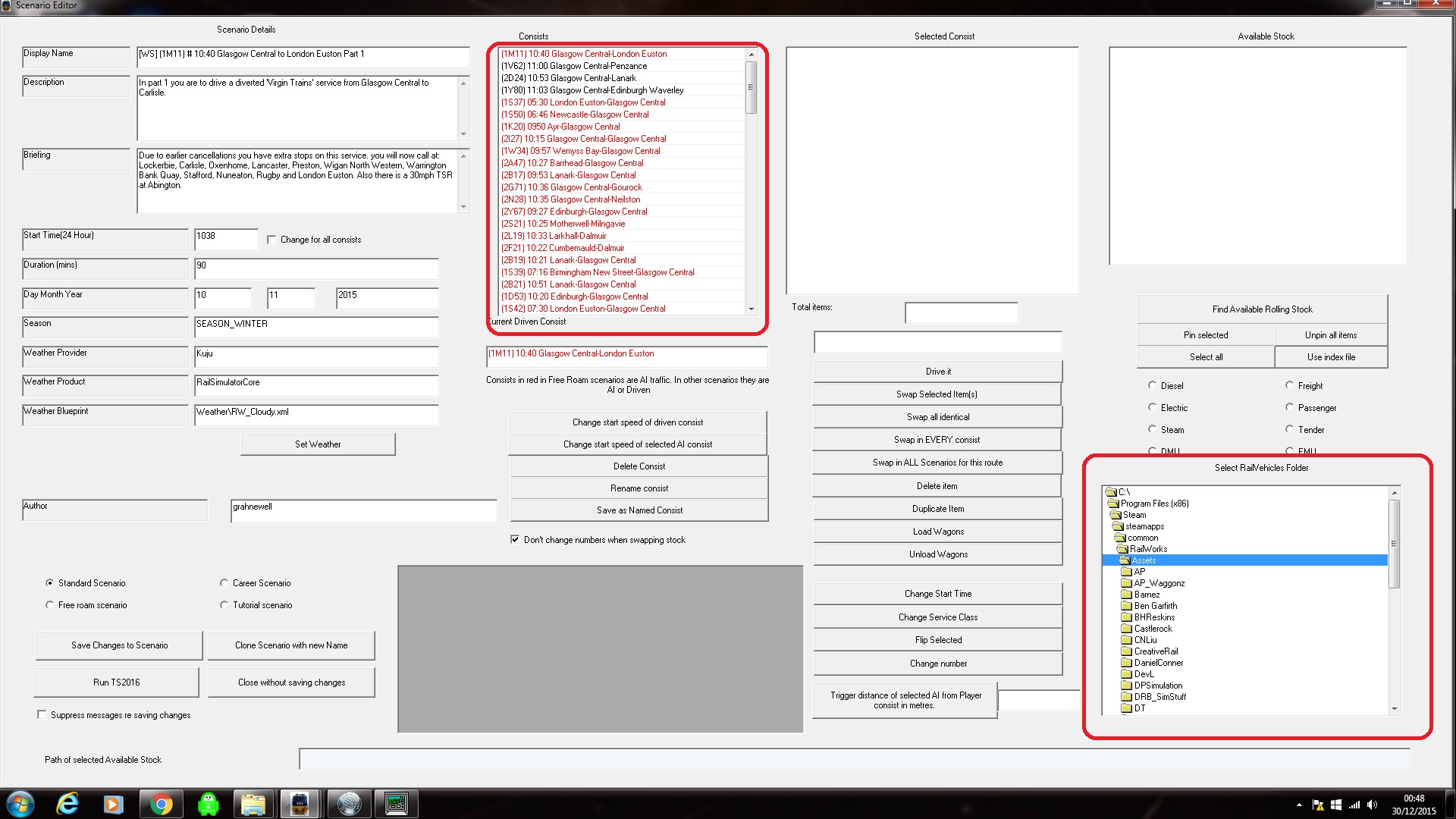Open the green ghost VPN taskbar icon
Screen dimensions: 1456x819
tap(208, 804)
